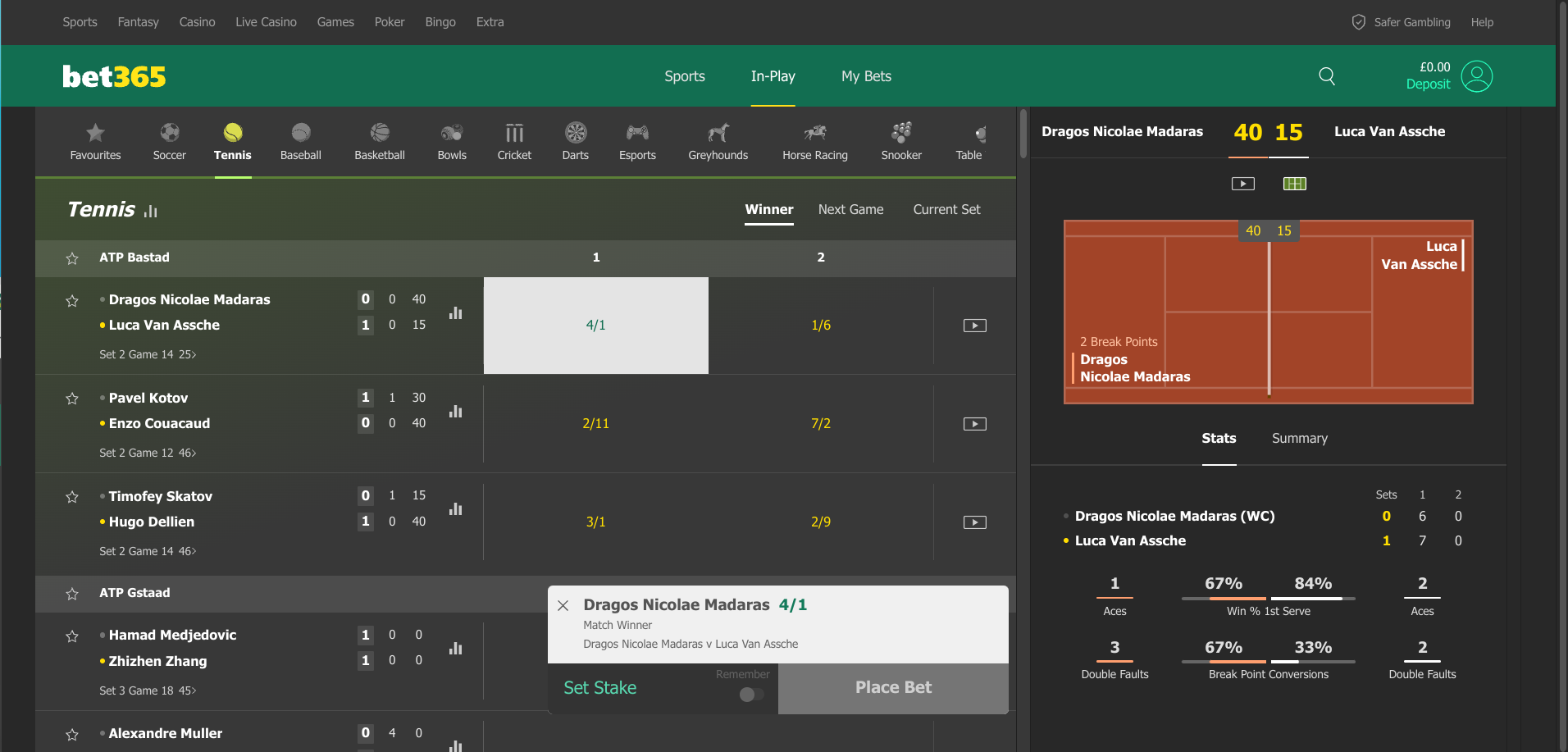Click the match list vertical scrollbar
Screen dimensions: 1568x752
(x=1023, y=134)
